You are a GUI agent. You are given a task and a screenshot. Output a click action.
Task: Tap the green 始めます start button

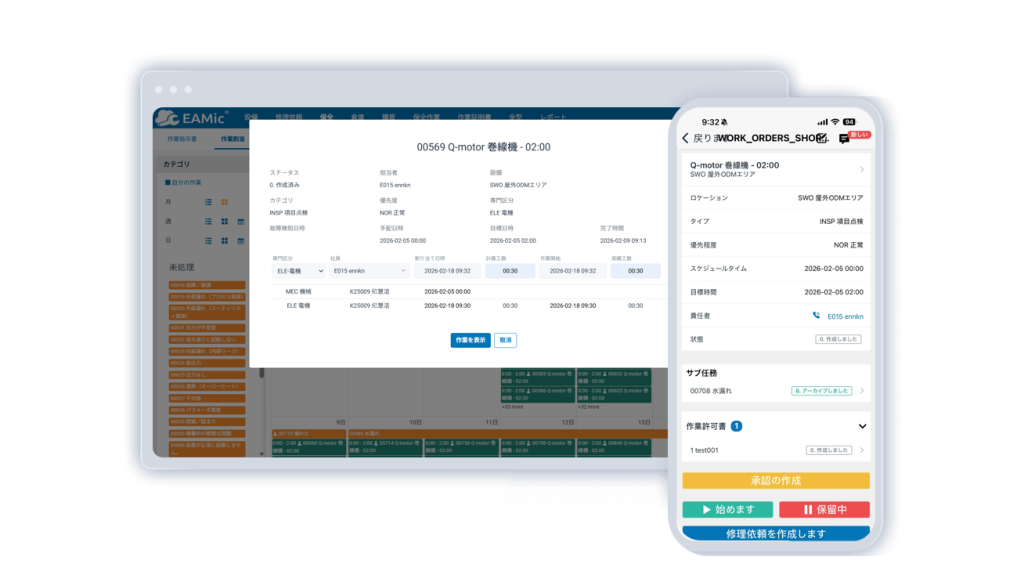pos(728,510)
